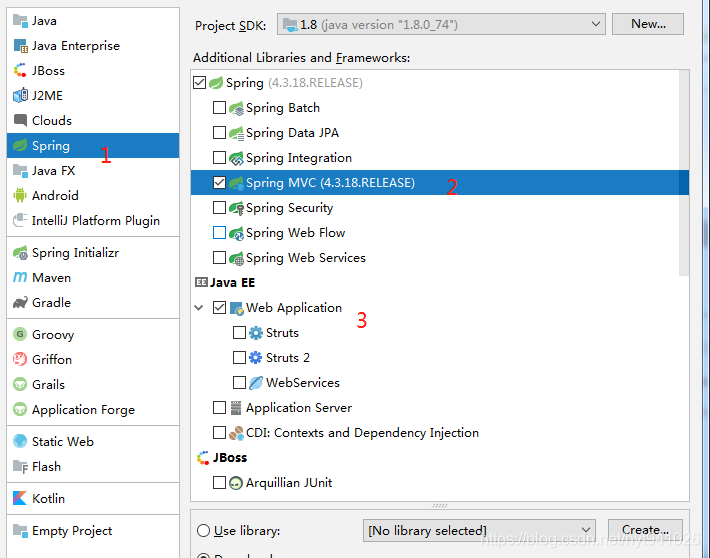Click the Spring Web Flow label
710x558 pixels.
click(x=295, y=233)
